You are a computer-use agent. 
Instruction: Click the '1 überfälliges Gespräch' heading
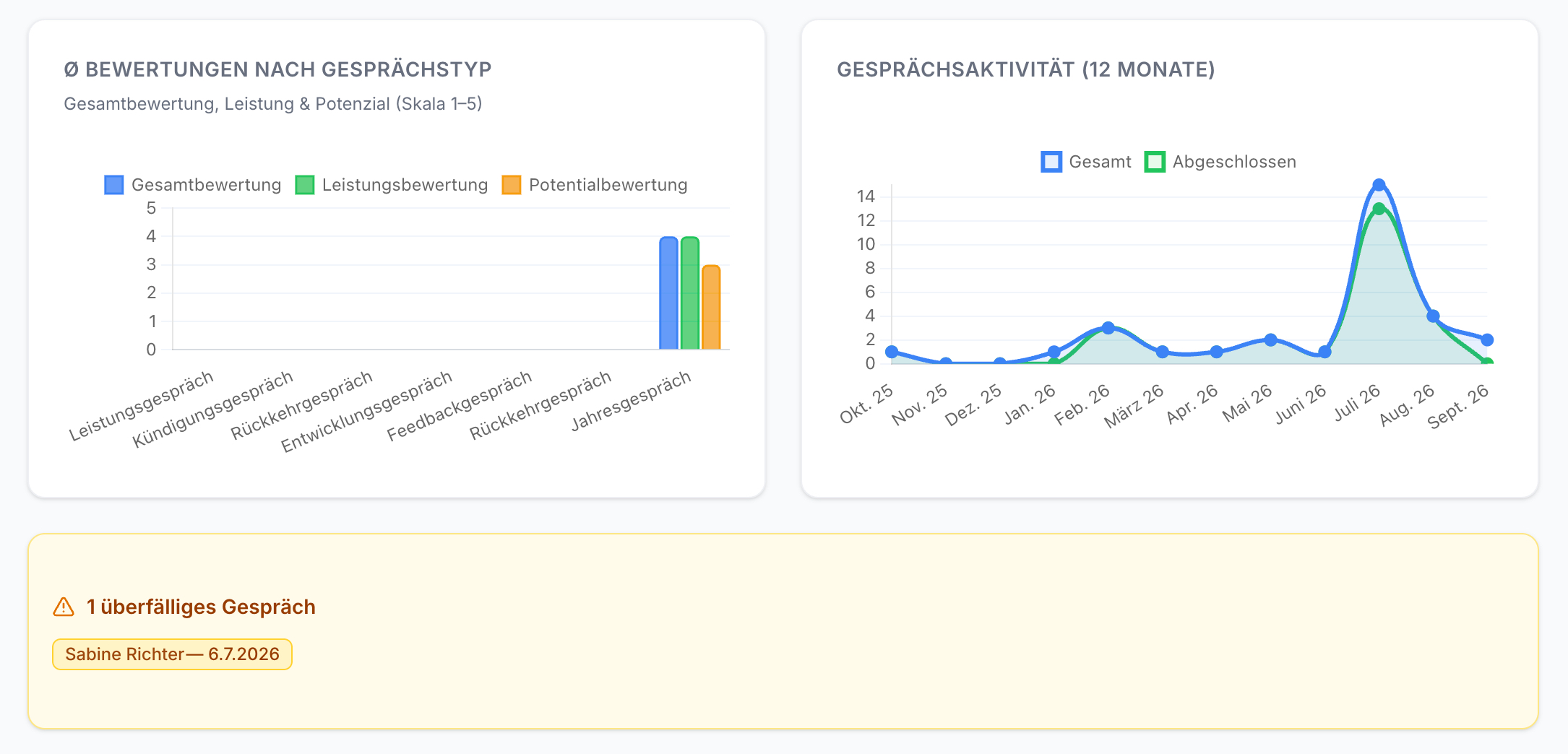[201, 607]
